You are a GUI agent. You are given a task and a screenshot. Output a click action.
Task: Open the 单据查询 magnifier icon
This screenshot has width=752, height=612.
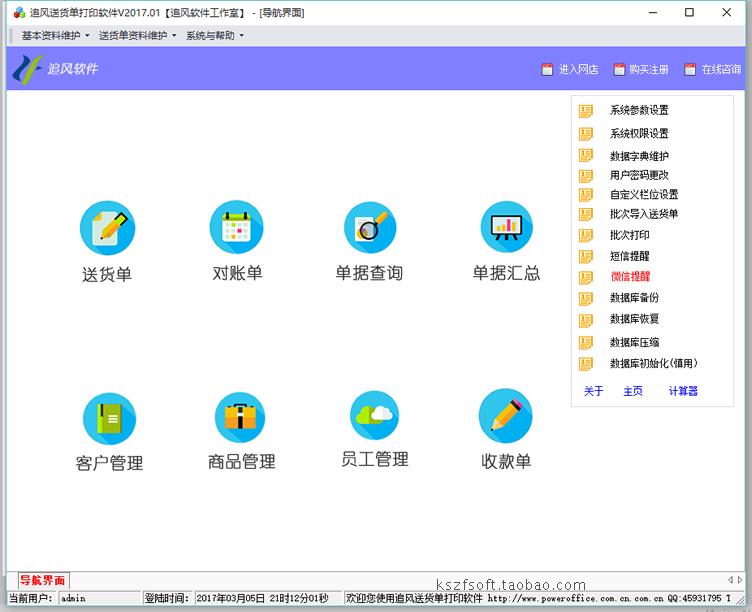point(370,227)
